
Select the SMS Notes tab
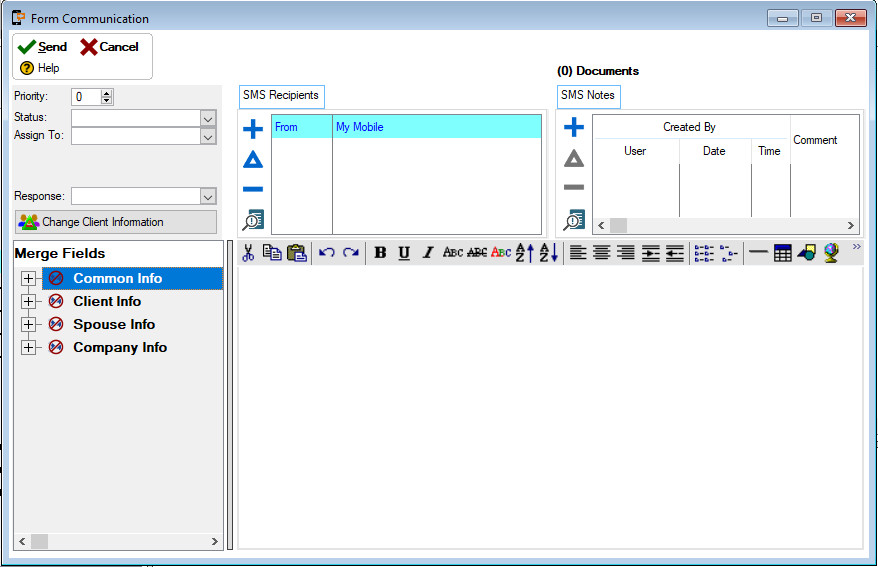[x=588, y=96]
